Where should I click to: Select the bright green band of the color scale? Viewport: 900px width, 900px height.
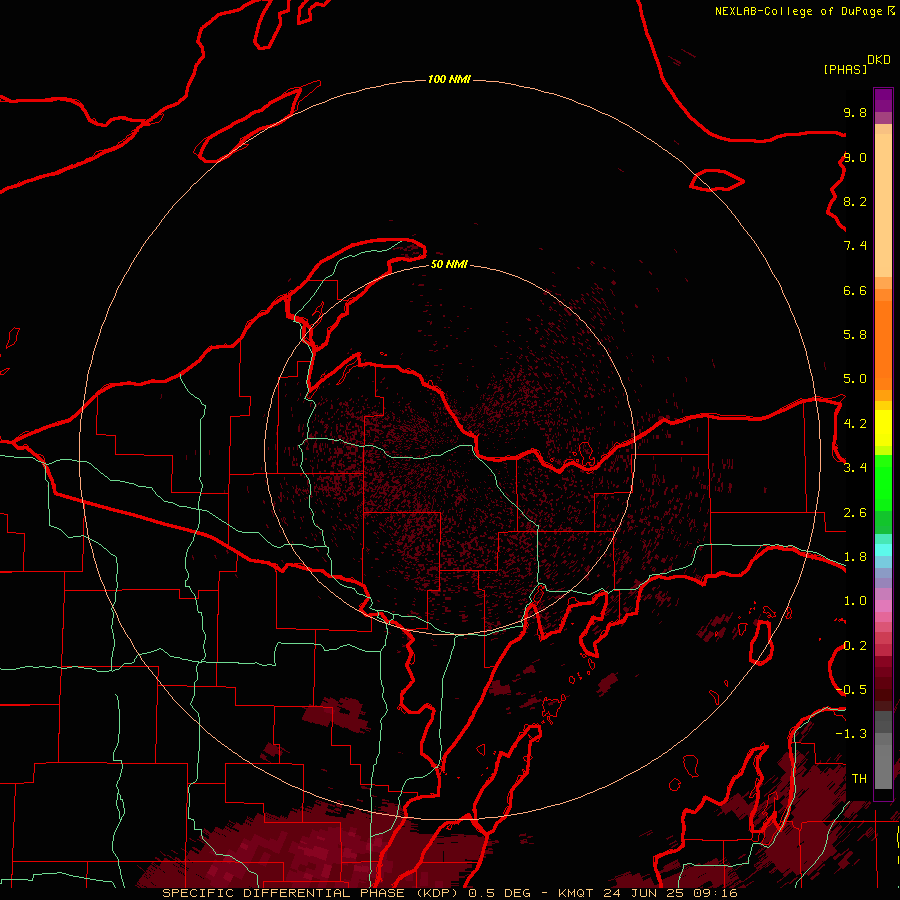click(883, 481)
